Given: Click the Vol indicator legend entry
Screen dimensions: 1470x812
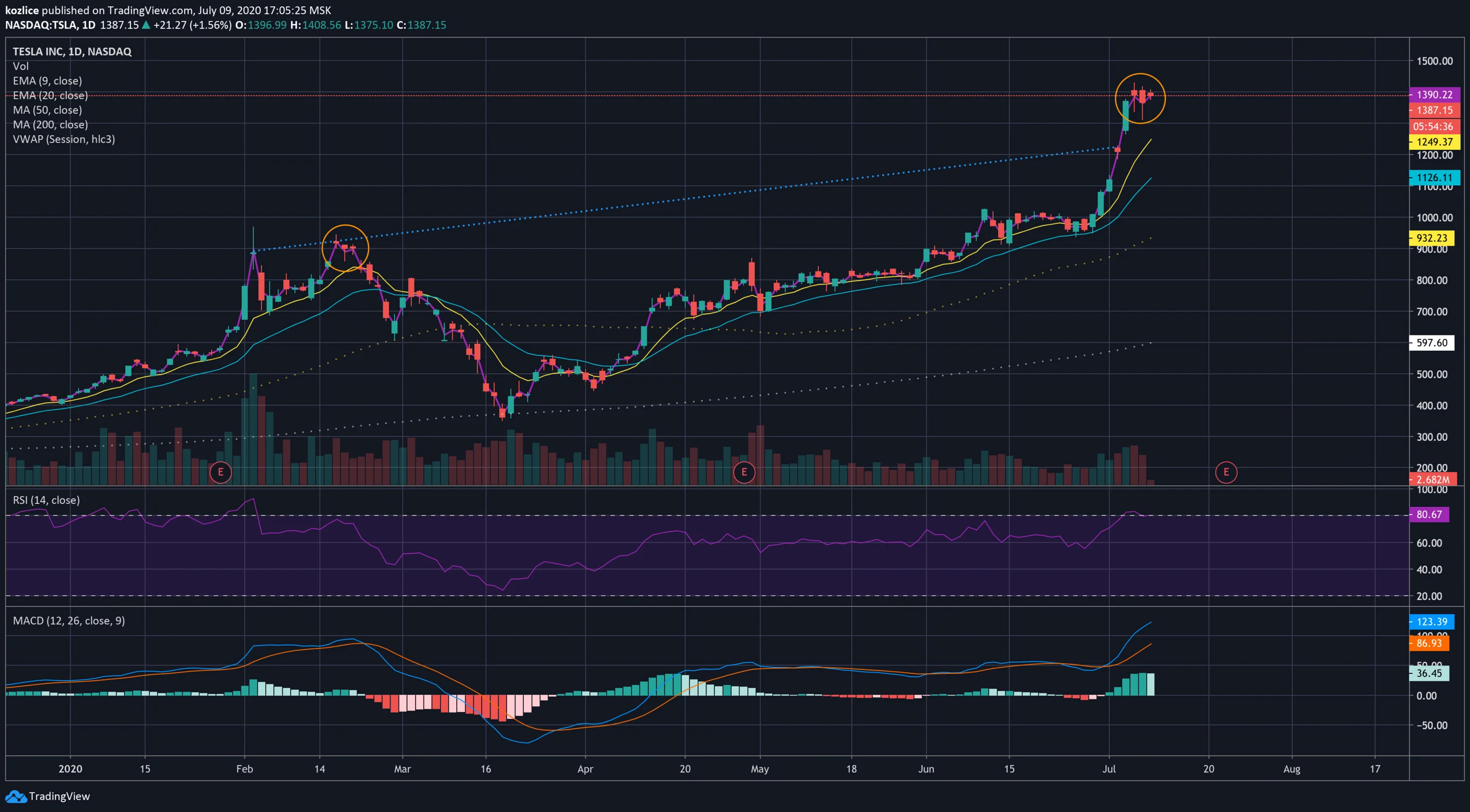Looking at the screenshot, I should click(x=21, y=66).
